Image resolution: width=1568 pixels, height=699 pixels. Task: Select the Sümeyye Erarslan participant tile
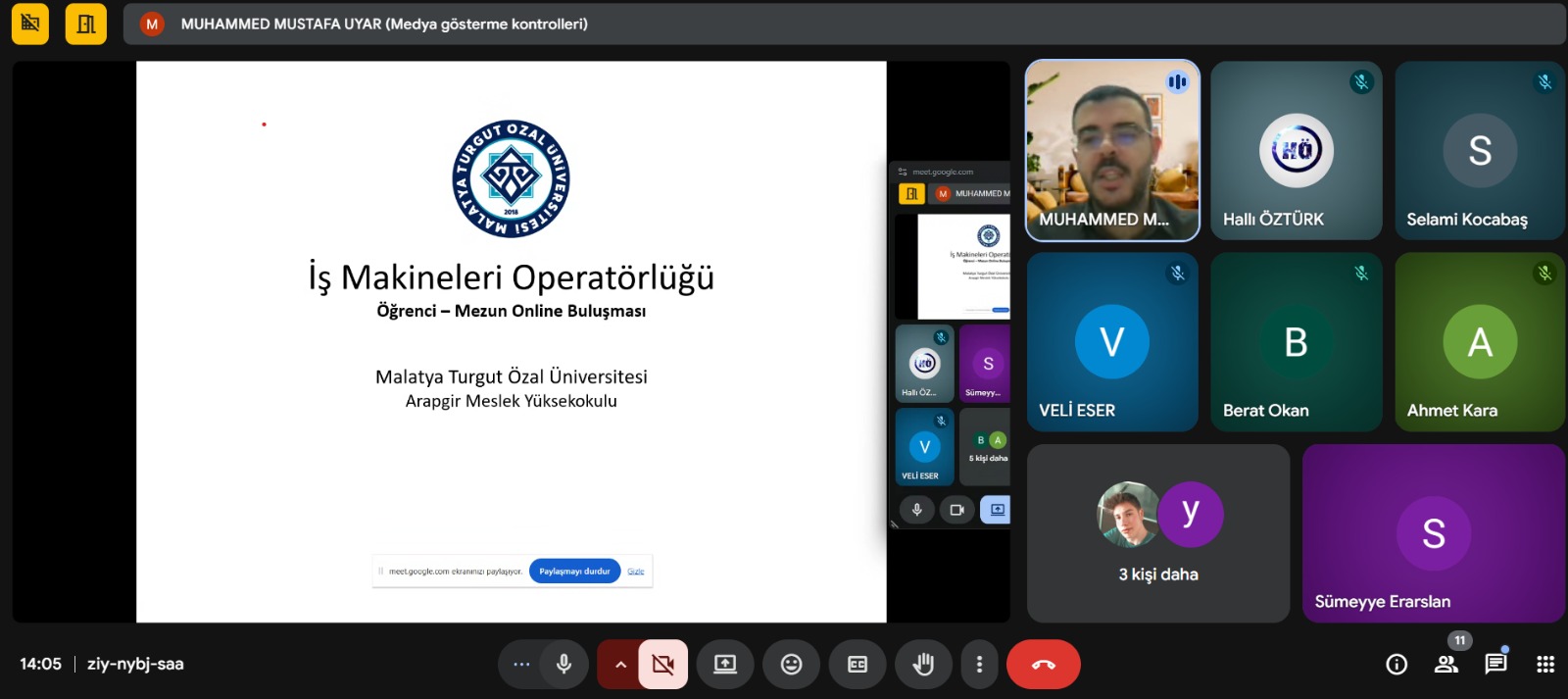(1433, 533)
